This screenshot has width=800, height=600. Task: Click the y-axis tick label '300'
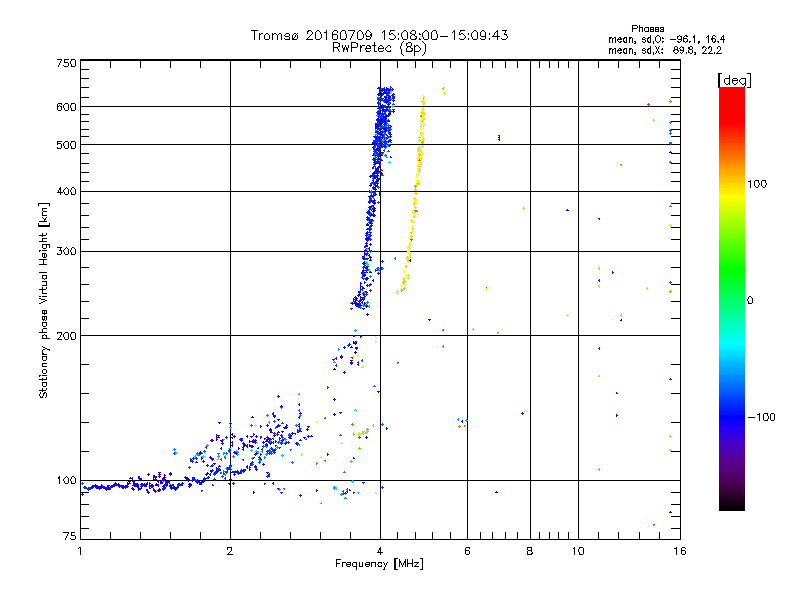[x=66, y=252]
